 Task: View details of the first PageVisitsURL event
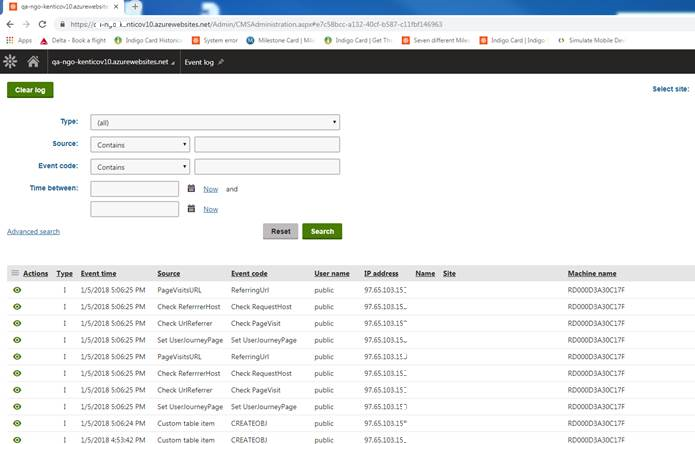coord(17,290)
